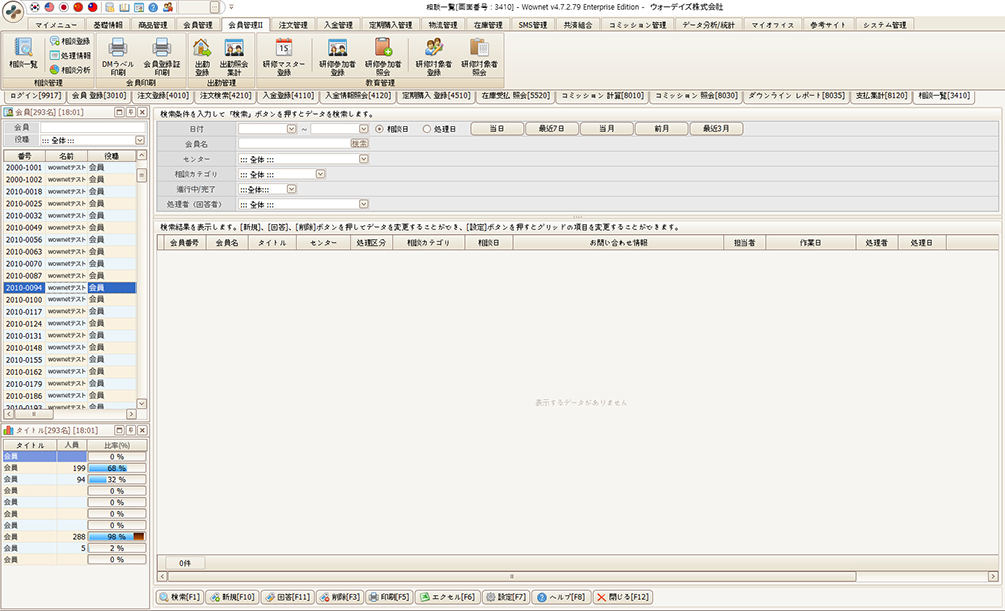This screenshot has height=611, width=1005.
Task: Open 研修対象者照会 icon
Action: (479, 56)
